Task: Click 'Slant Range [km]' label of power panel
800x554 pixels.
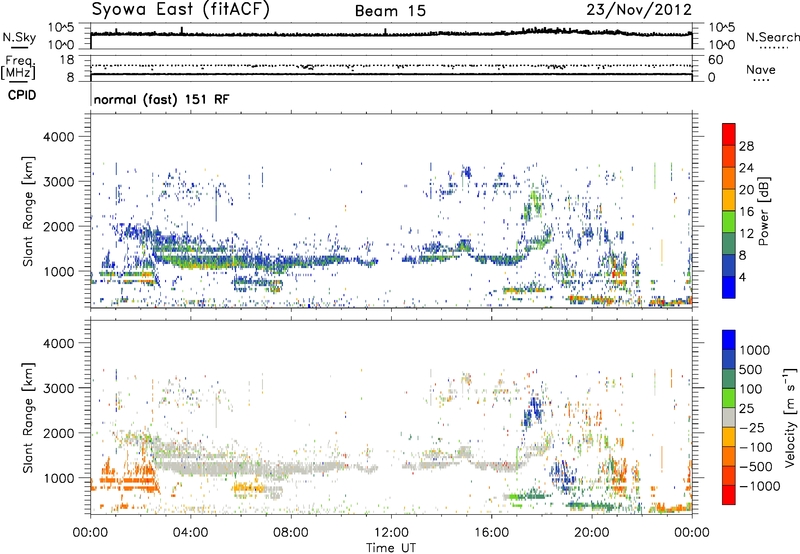Action: pos(28,211)
